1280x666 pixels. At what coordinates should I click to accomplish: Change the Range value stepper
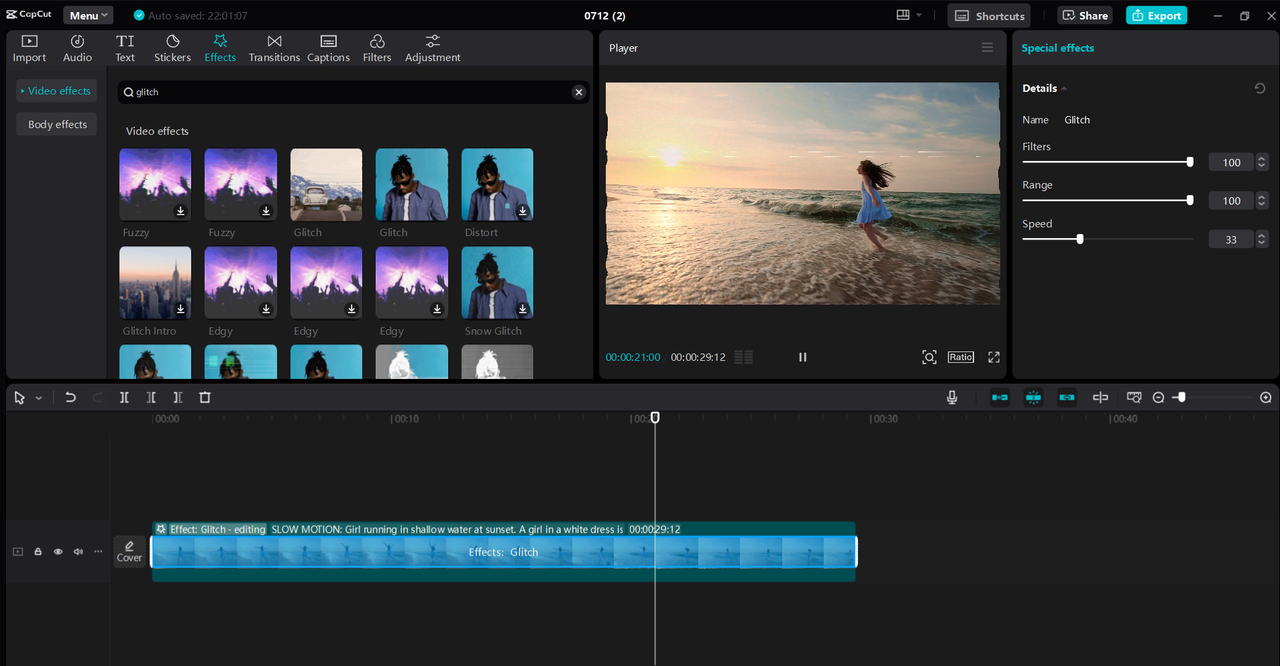pyautogui.click(x=1262, y=200)
